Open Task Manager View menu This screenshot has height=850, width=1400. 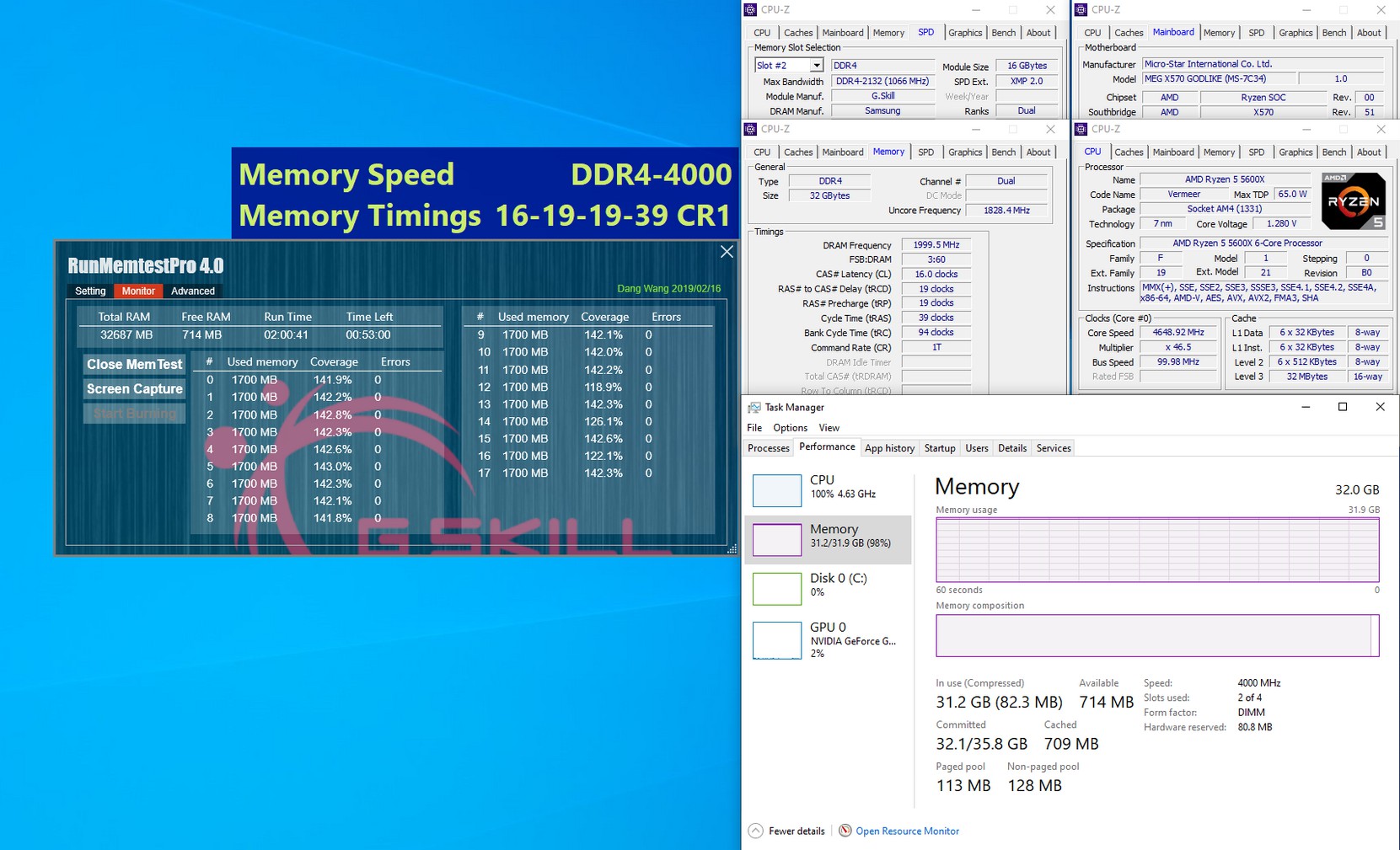coord(829,428)
